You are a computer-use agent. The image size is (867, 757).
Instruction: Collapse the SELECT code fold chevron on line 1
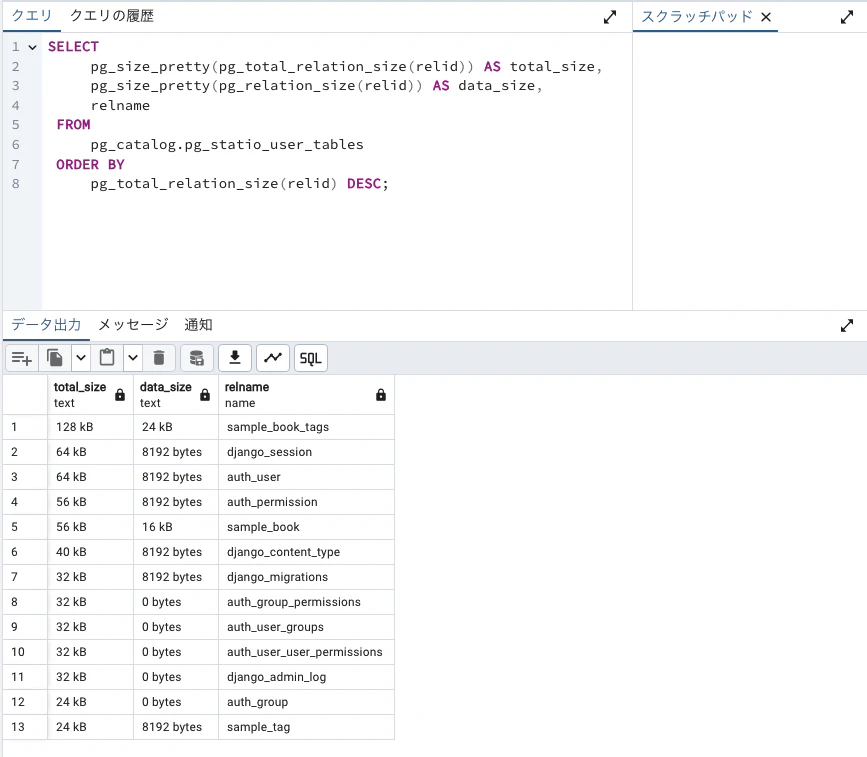click(33, 48)
